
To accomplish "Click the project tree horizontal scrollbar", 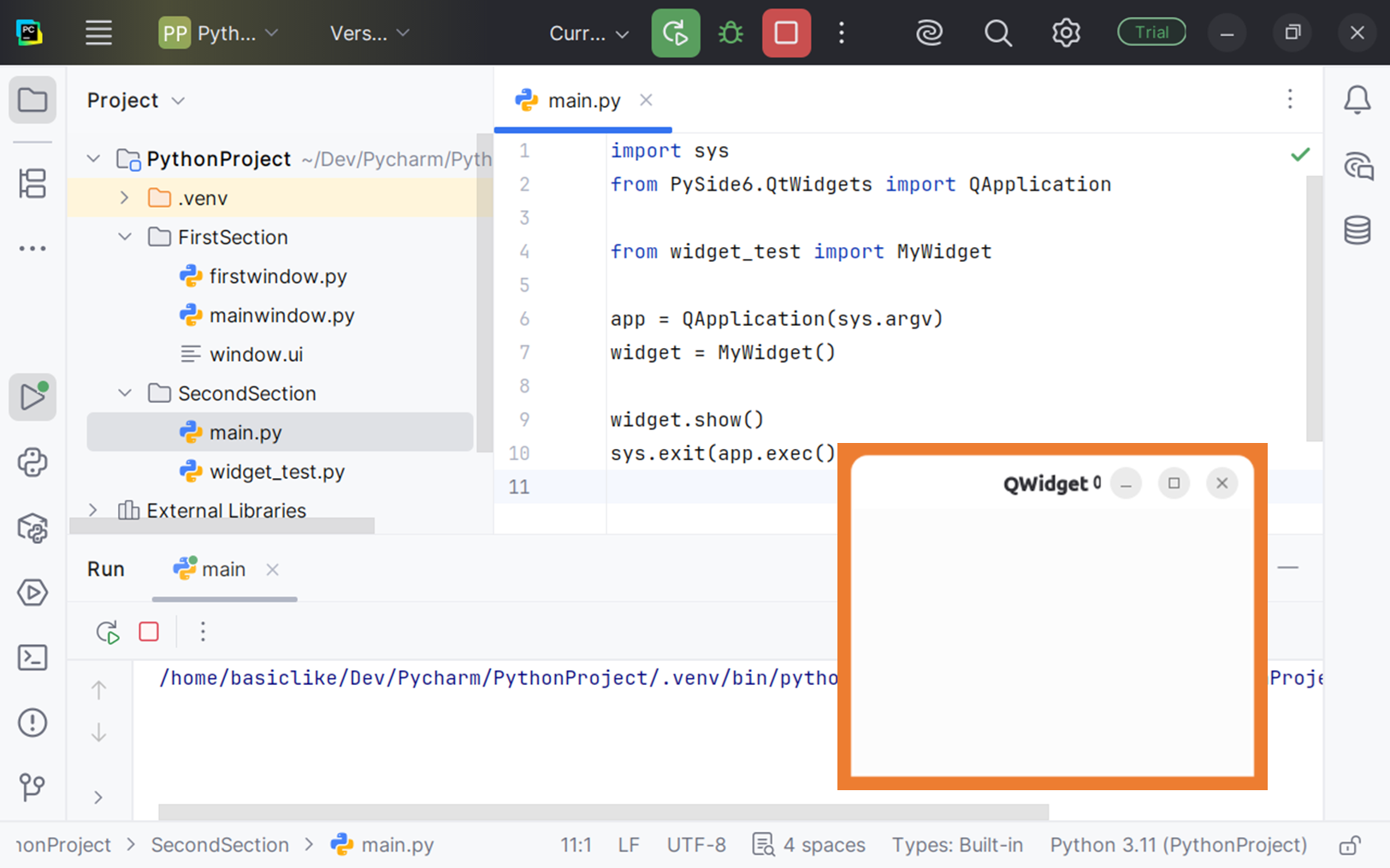I will 222,525.
